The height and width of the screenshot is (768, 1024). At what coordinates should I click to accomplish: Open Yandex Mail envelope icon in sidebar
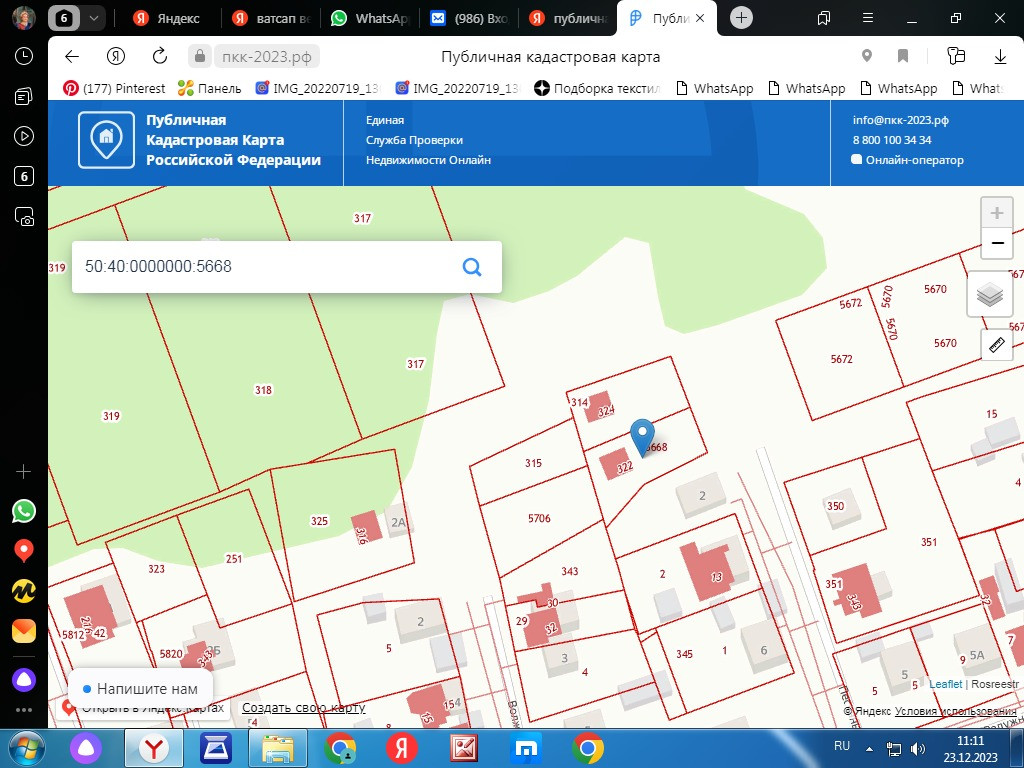coord(24,631)
